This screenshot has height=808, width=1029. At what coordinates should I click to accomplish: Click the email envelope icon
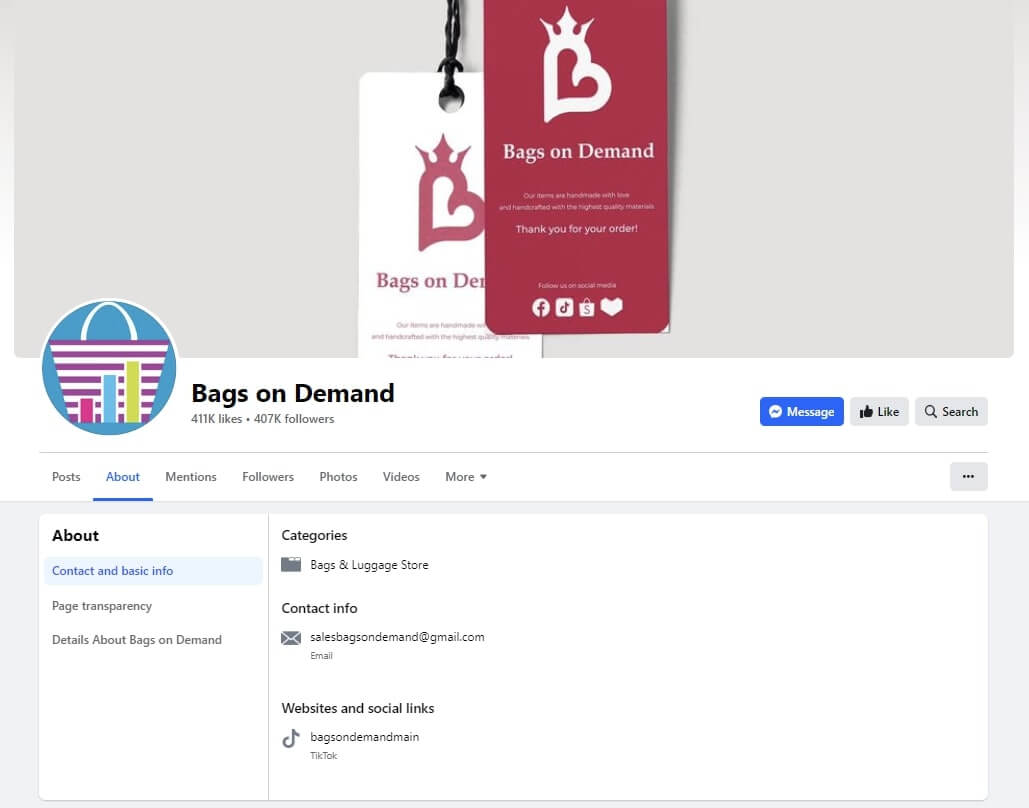291,638
